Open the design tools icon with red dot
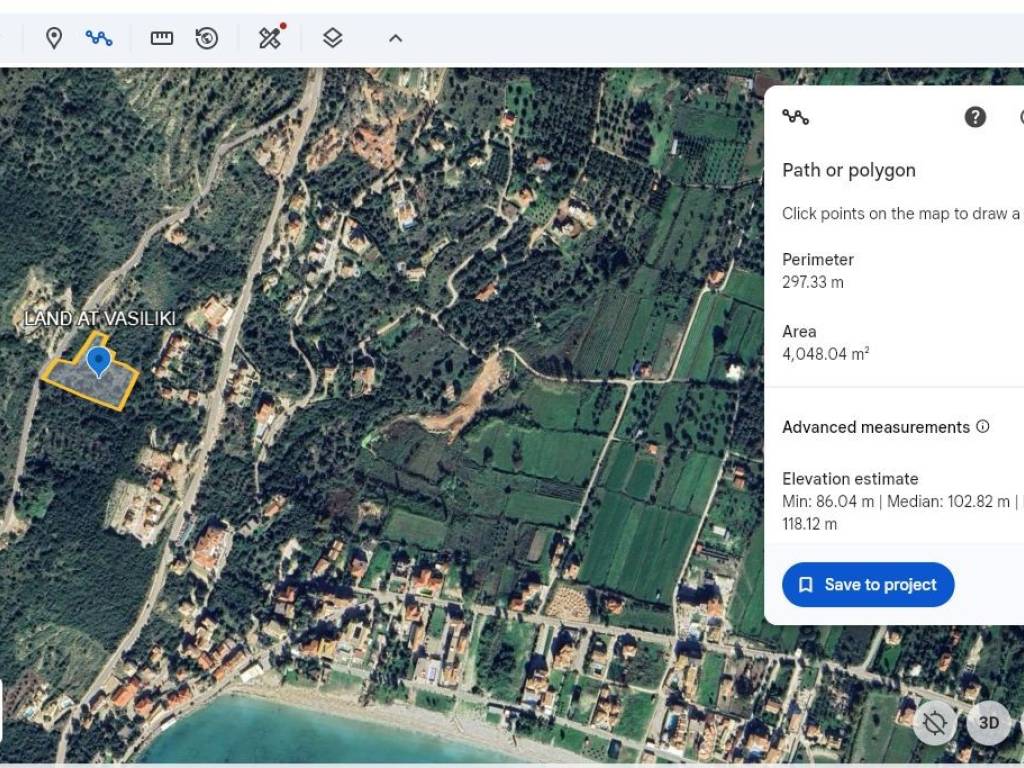The height and width of the screenshot is (768, 1024). [x=270, y=38]
